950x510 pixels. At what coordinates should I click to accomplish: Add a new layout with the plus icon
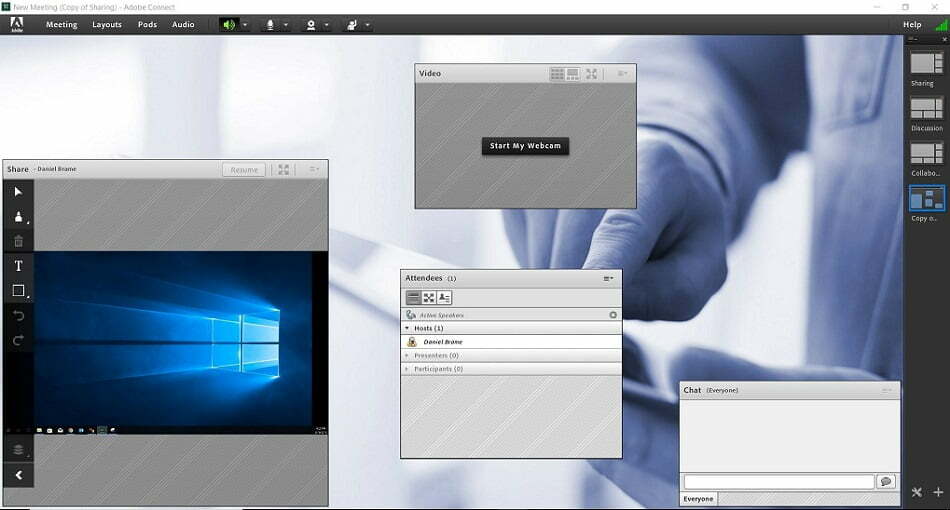click(x=938, y=492)
